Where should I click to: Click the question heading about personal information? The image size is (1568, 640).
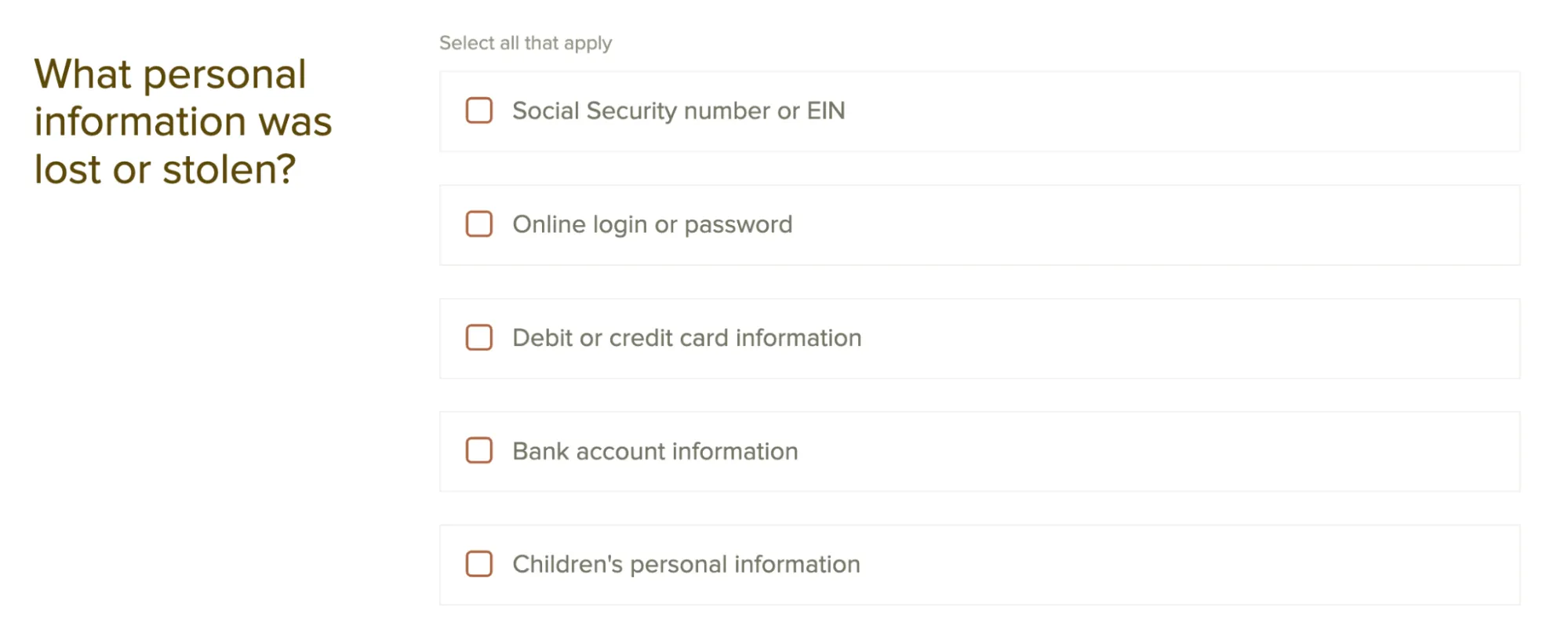tap(181, 122)
